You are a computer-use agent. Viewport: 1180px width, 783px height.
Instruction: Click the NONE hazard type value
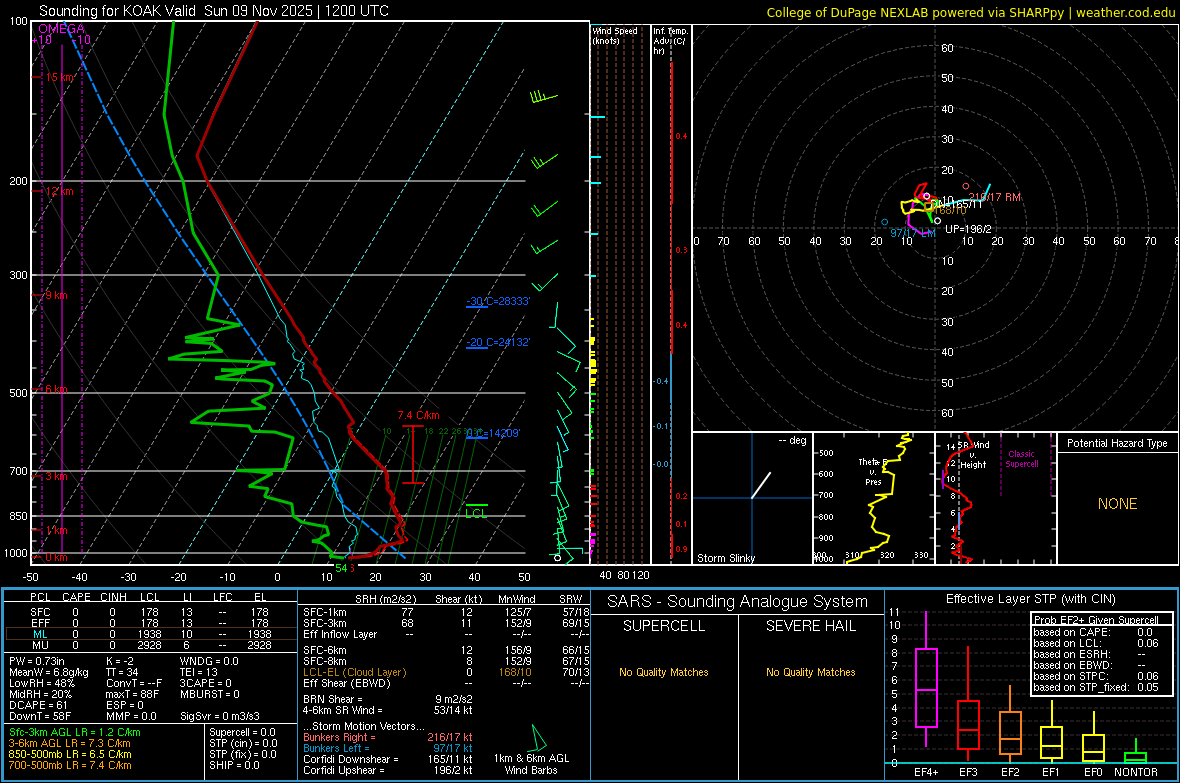1118,504
